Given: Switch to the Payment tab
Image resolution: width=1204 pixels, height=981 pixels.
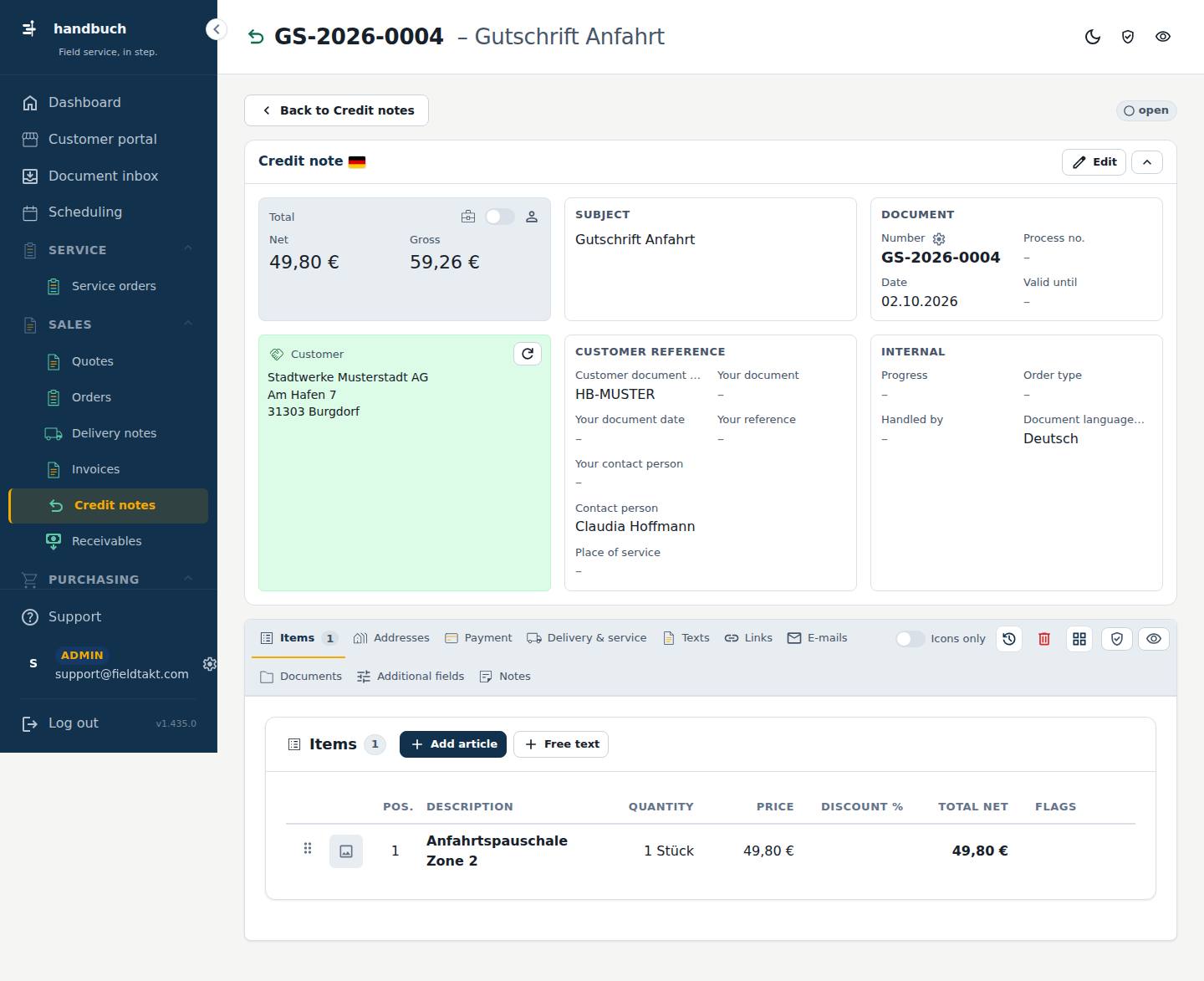Looking at the screenshot, I should [478, 638].
